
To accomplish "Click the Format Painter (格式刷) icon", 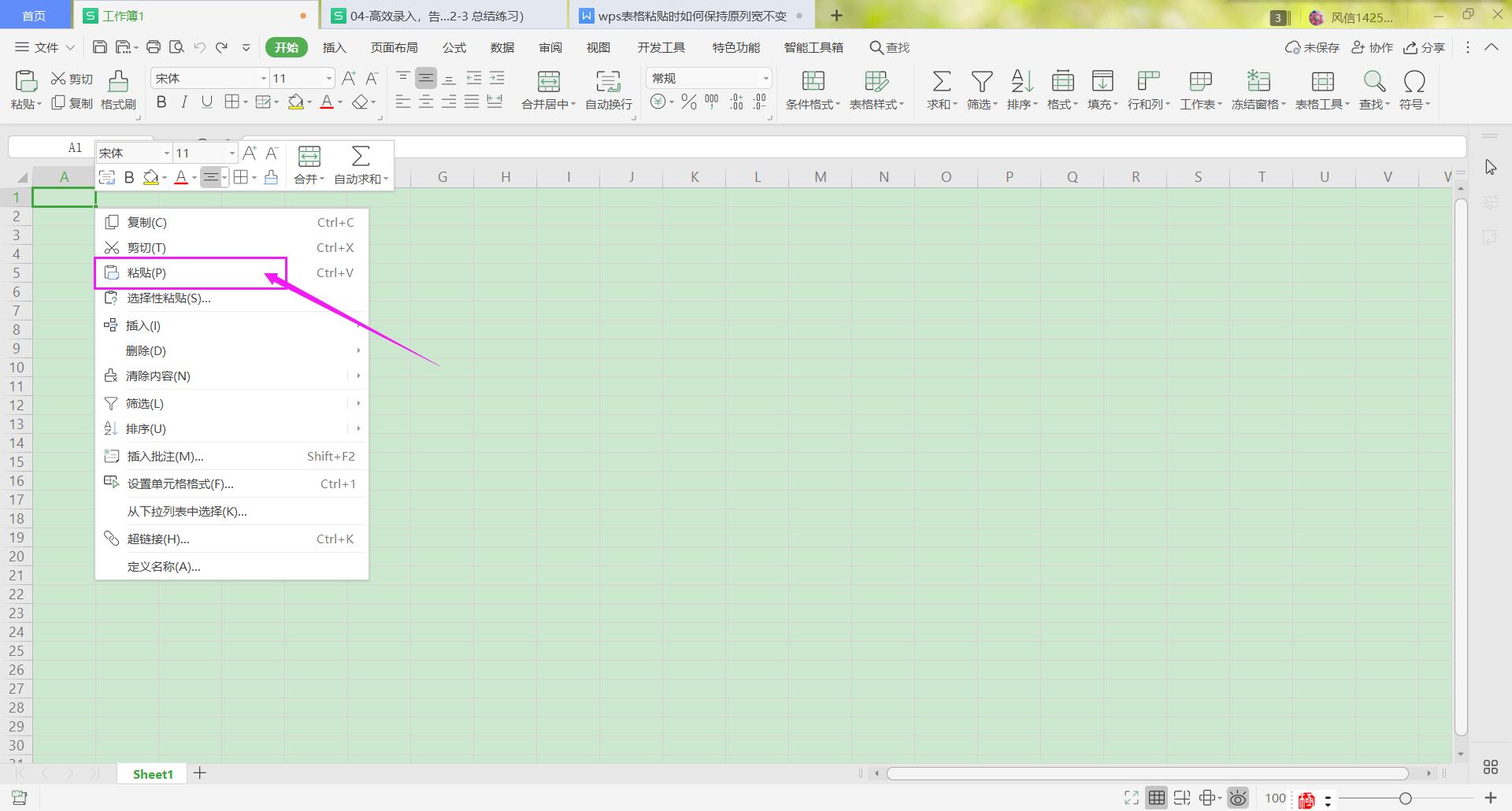I will coord(118,82).
